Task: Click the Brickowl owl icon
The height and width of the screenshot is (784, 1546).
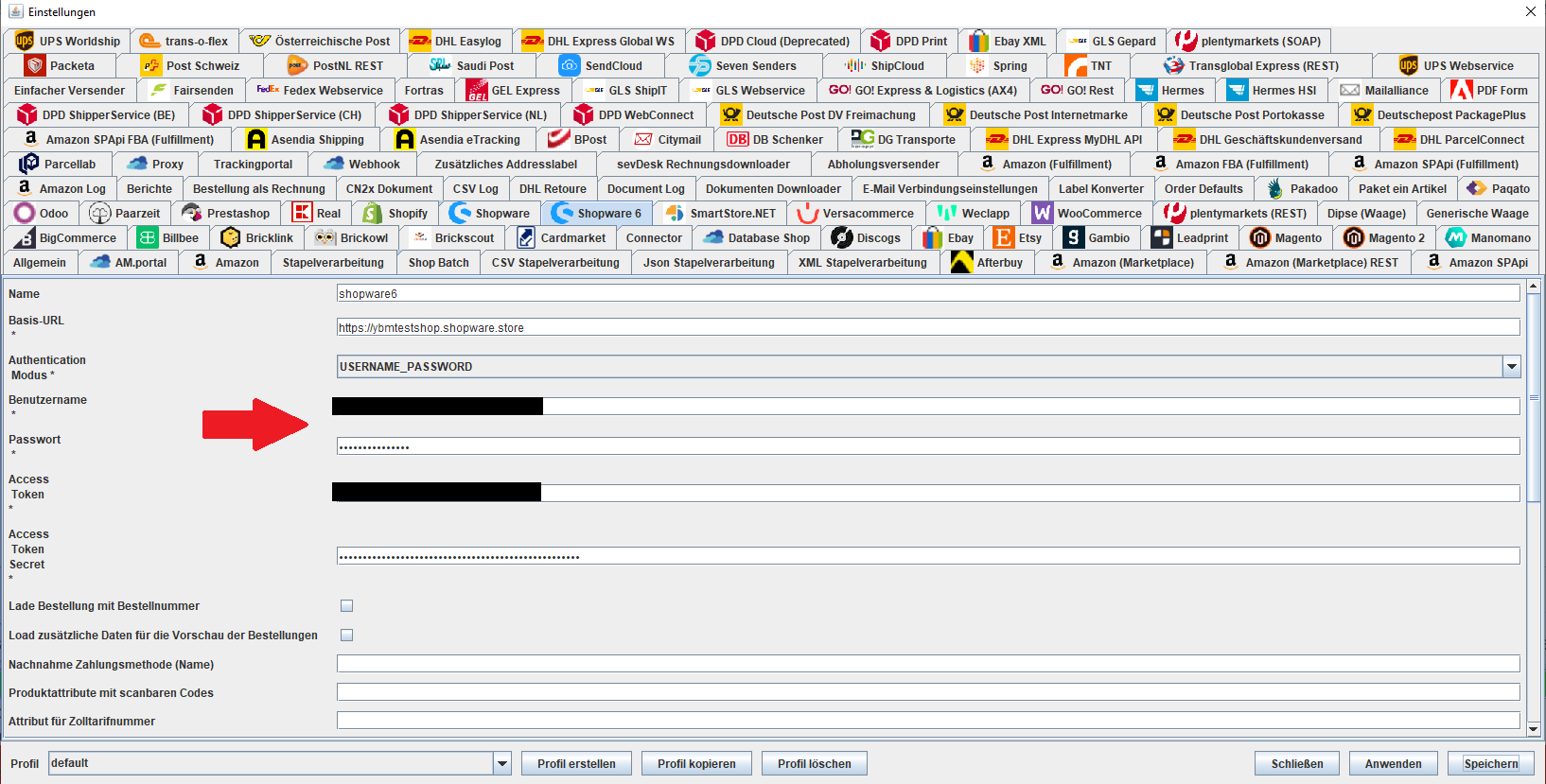Action: (x=325, y=237)
